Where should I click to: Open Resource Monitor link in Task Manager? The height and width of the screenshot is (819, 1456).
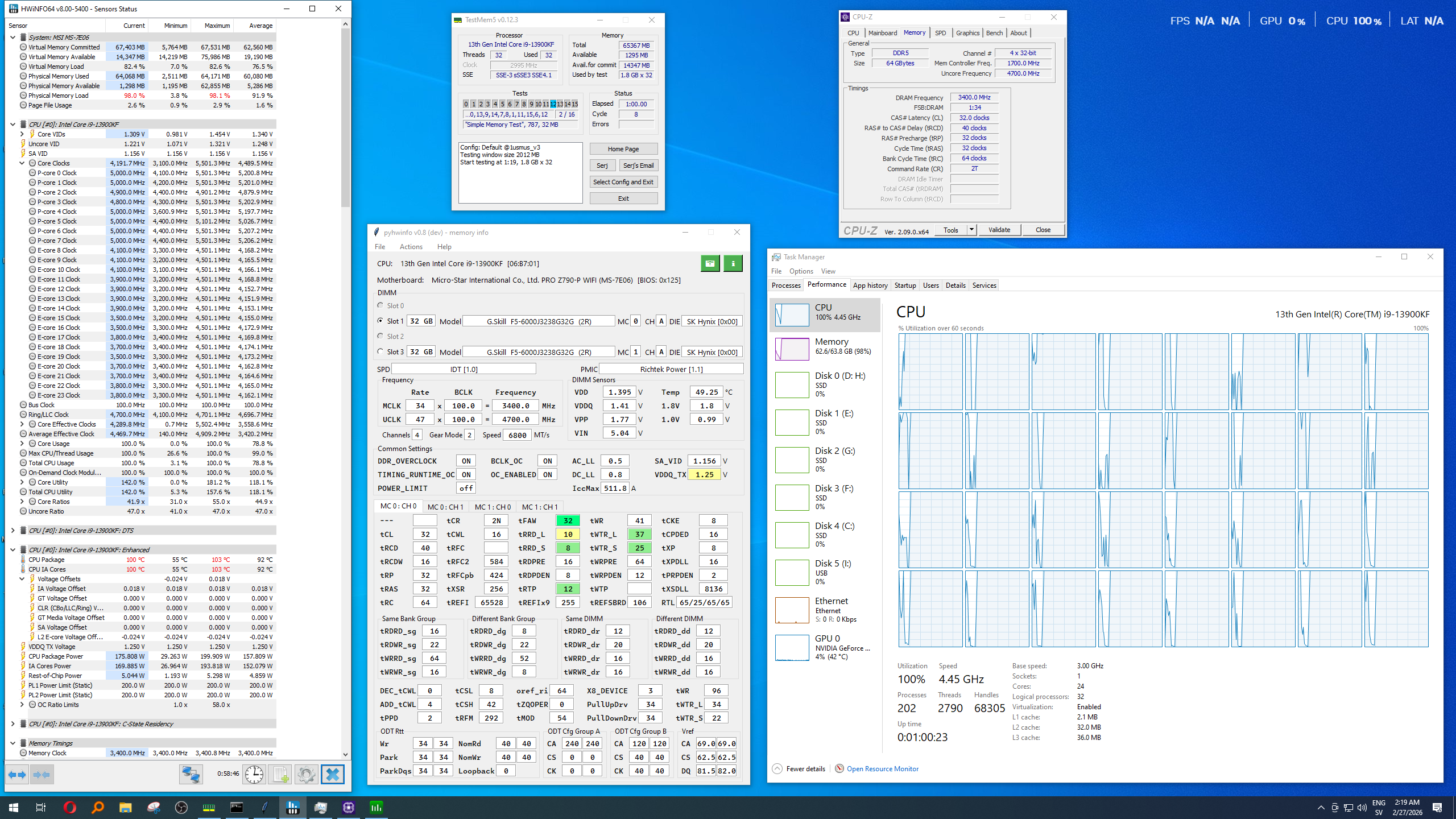pos(882,769)
